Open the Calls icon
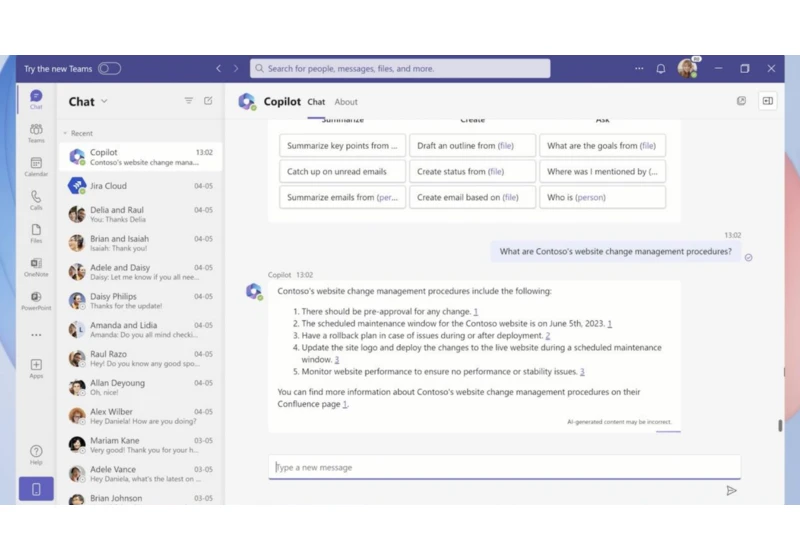Viewport: 800px width, 560px height. 36,200
